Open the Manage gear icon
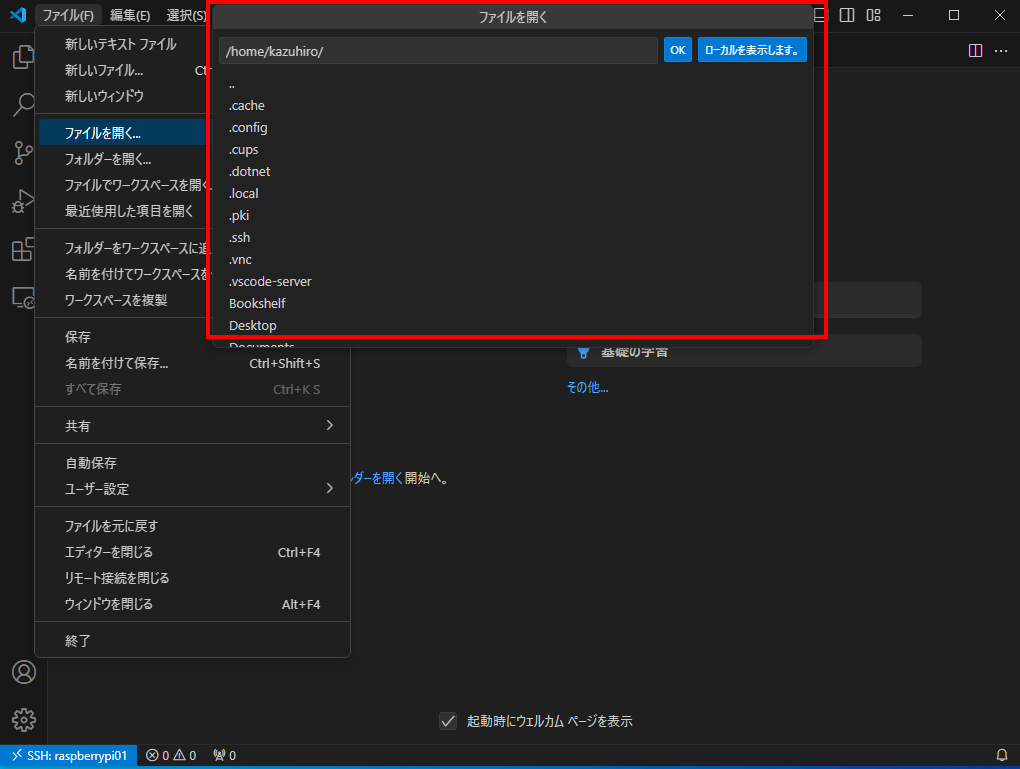The height and width of the screenshot is (769, 1020). [x=23, y=719]
